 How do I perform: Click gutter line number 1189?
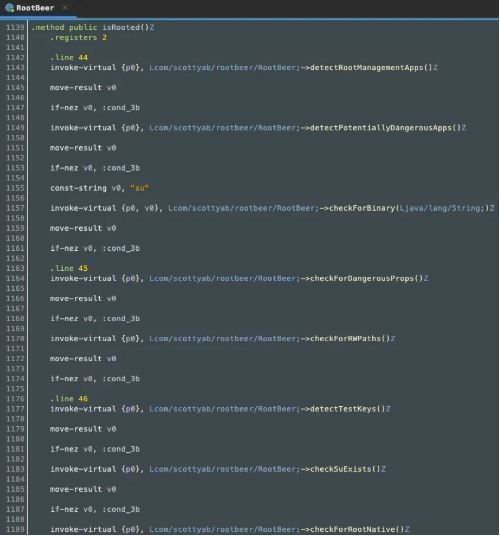(15, 530)
